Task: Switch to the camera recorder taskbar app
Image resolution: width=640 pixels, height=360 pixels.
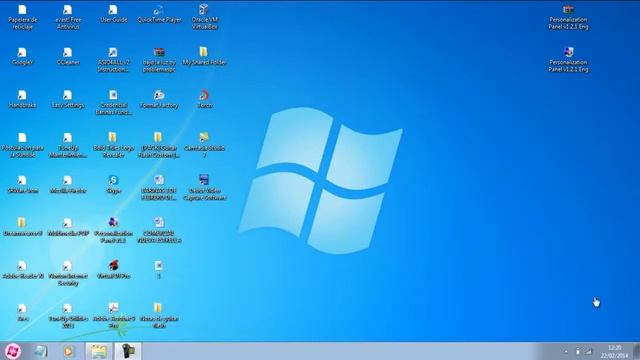Action: click(127, 351)
